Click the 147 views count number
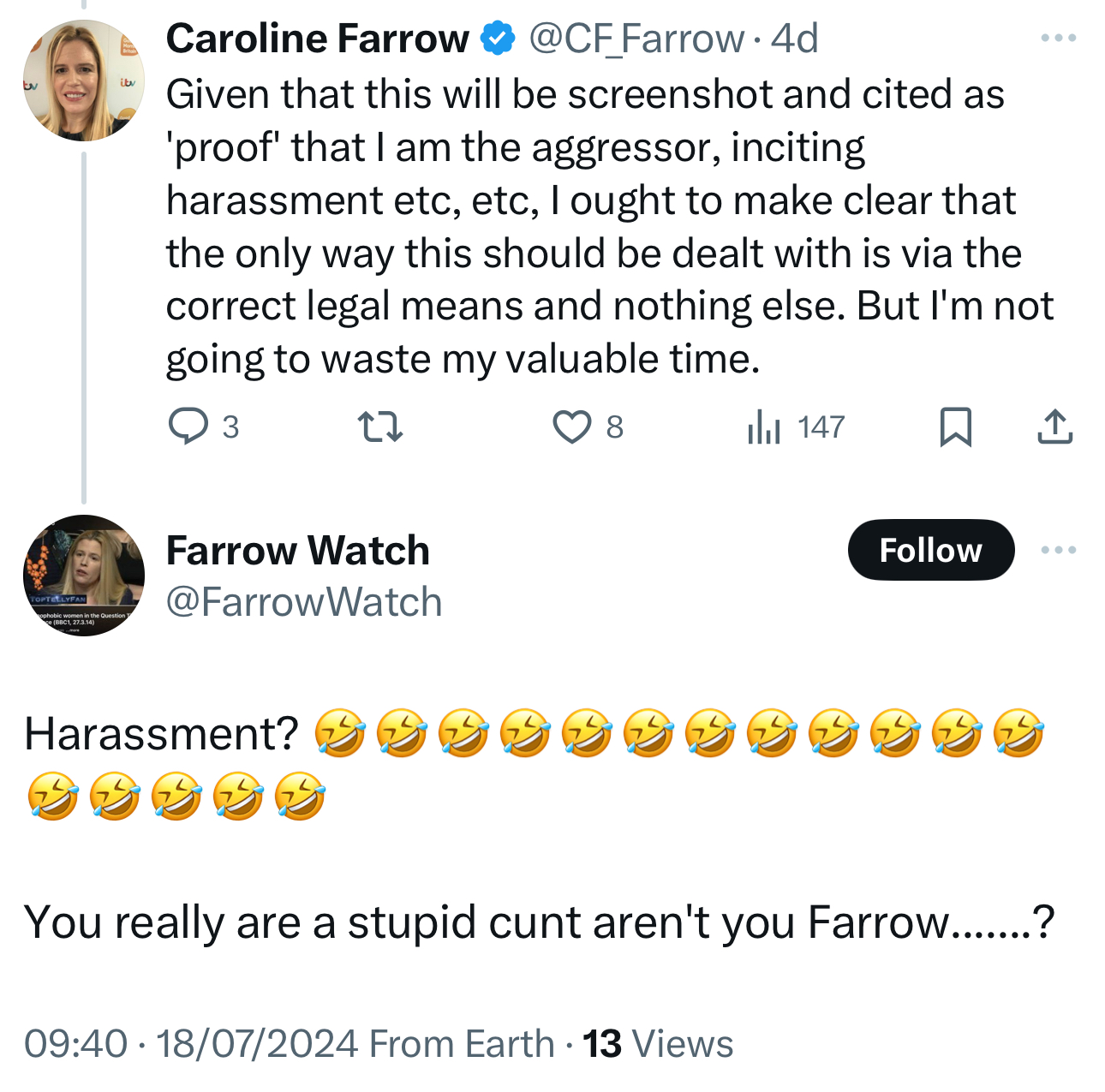1105x1092 pixels. [x=821, y=427]
